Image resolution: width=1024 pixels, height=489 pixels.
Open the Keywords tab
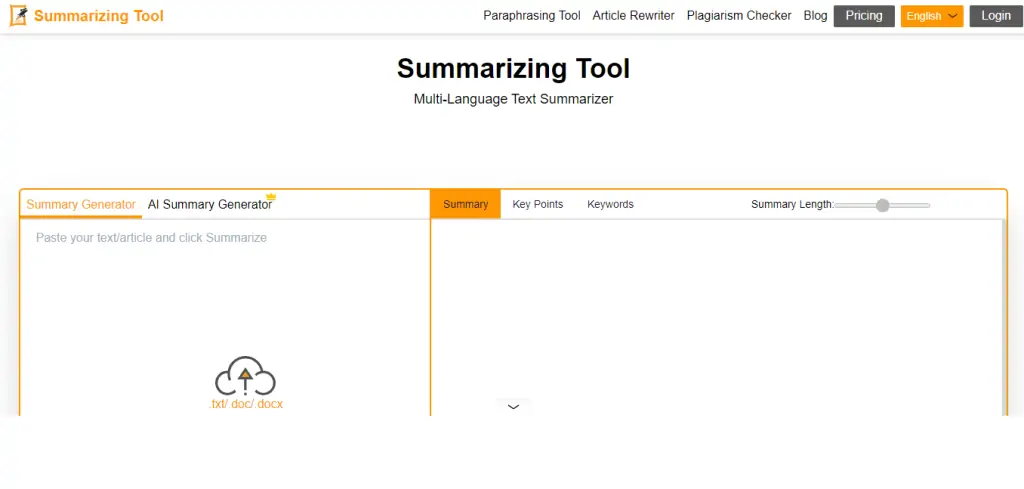click(x=610, y=204)
